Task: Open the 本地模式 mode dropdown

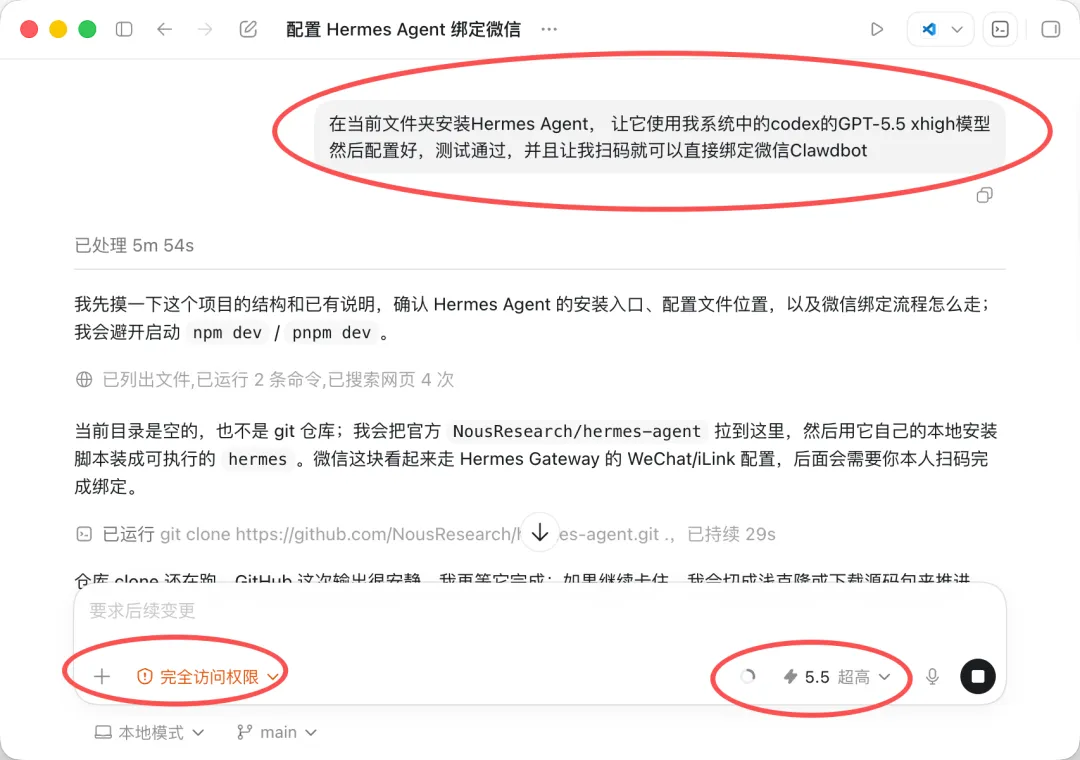Action: click(x=149, y=732)
